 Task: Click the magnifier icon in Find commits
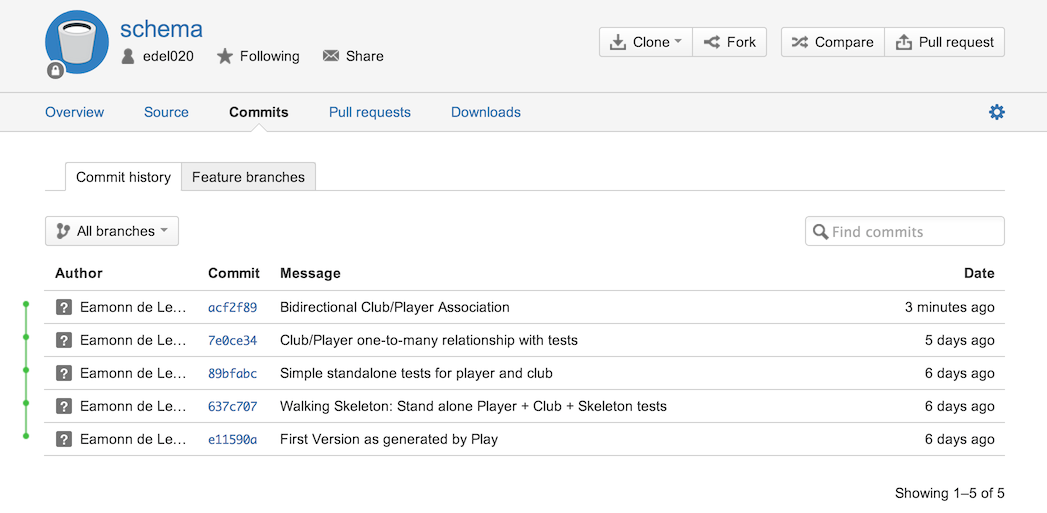(x=821, y=232)
